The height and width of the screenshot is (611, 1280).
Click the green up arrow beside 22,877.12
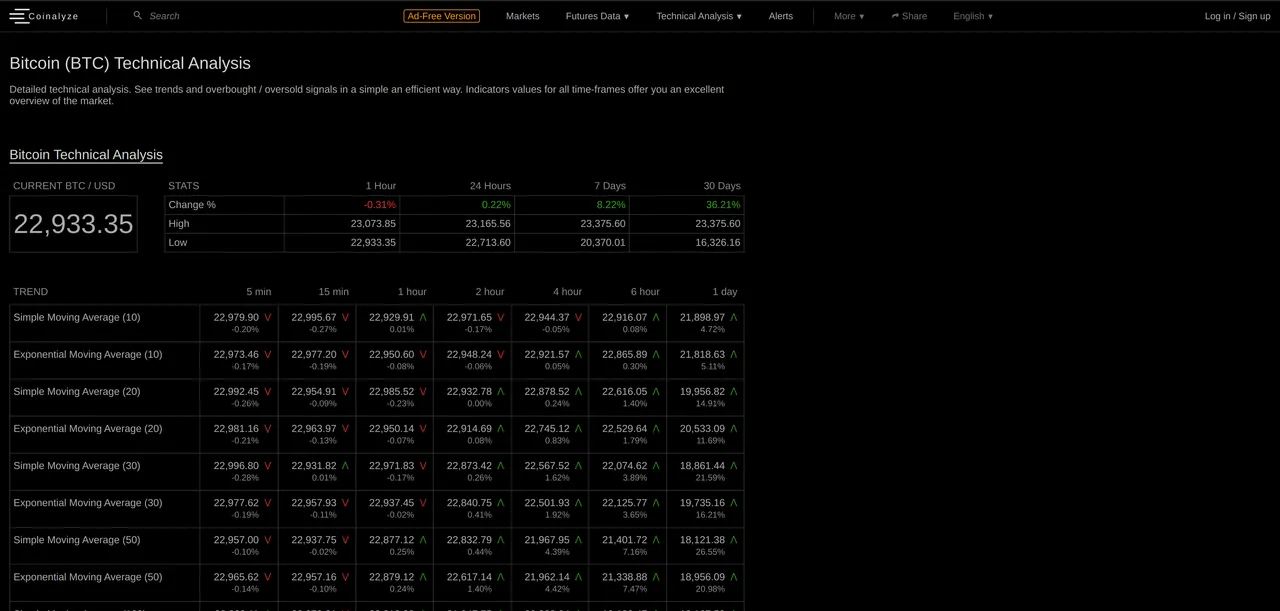[423, 540]
